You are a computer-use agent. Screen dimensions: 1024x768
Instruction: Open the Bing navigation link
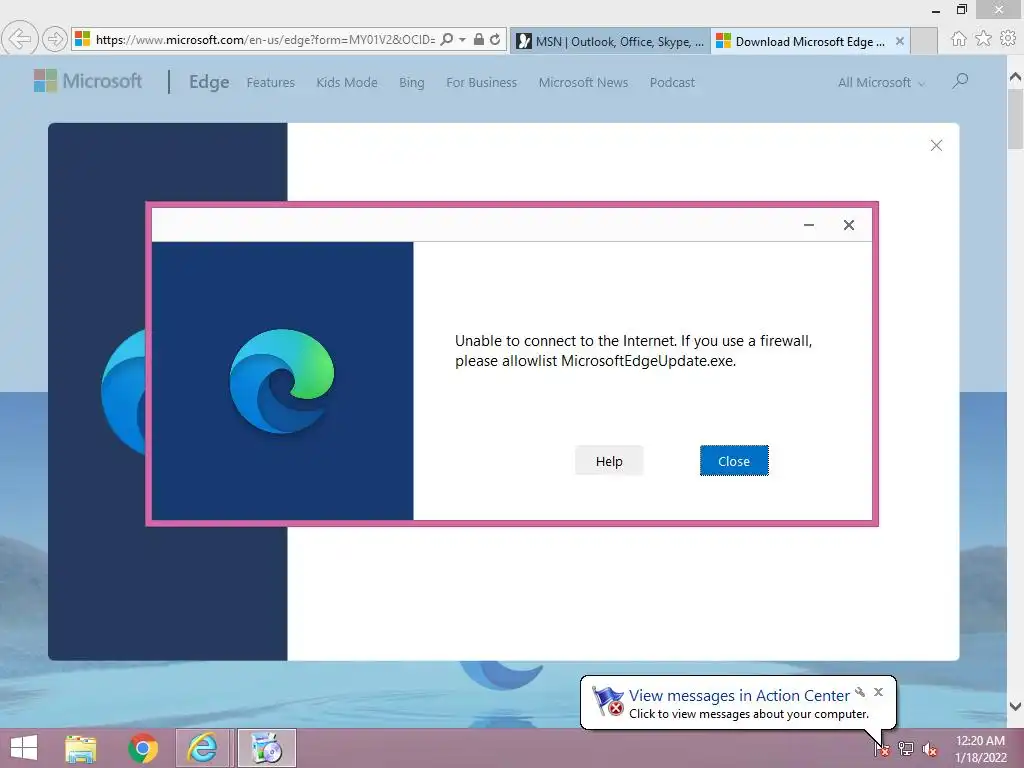point(411,83)
